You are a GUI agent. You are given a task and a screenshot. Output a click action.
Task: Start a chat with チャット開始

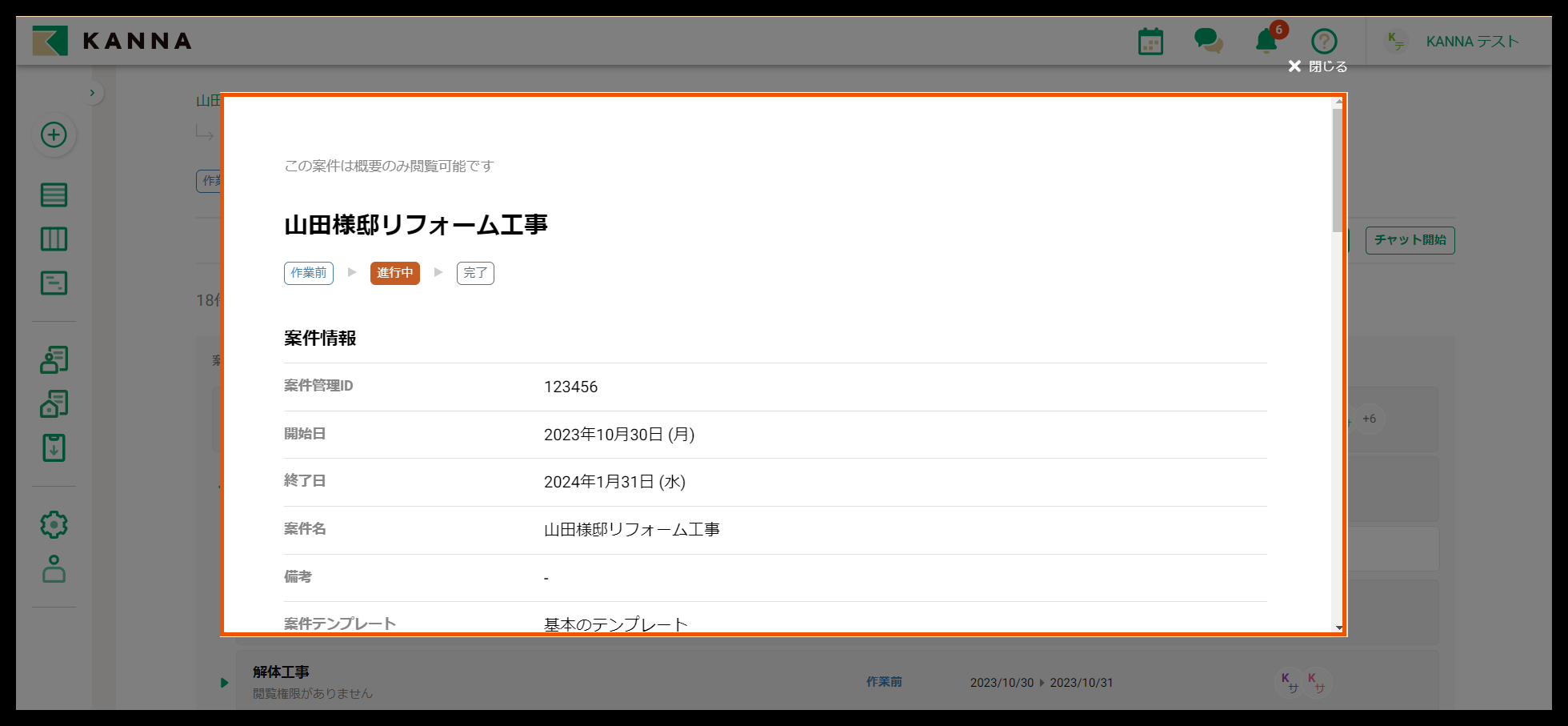coord(1410,240)
